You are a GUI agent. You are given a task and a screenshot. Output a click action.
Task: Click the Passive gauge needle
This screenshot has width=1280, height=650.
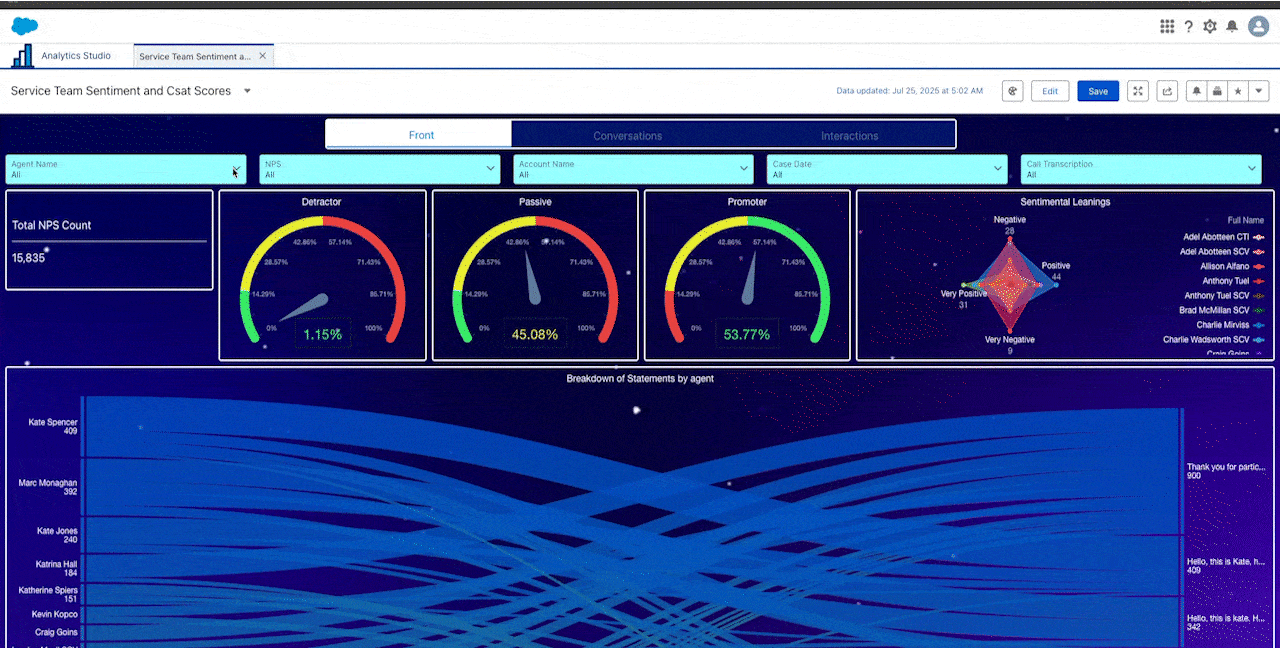click(533, 280)
